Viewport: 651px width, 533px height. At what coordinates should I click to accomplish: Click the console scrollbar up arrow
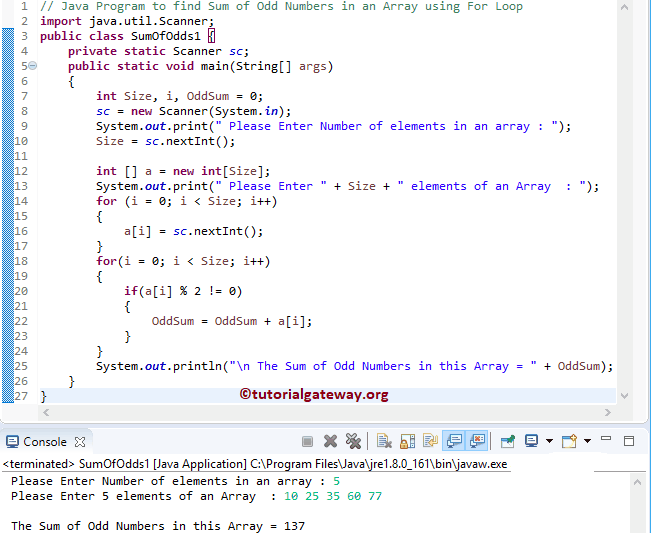(638, 482)
